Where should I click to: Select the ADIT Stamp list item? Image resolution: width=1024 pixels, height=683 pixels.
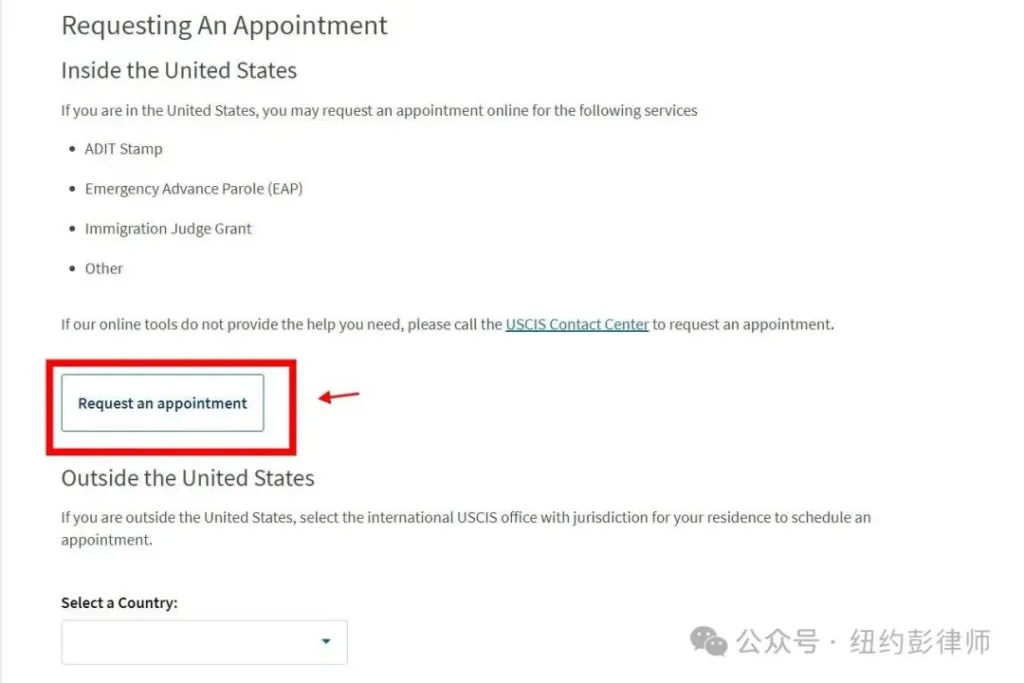pyautogui.click(x=123, y=149)
